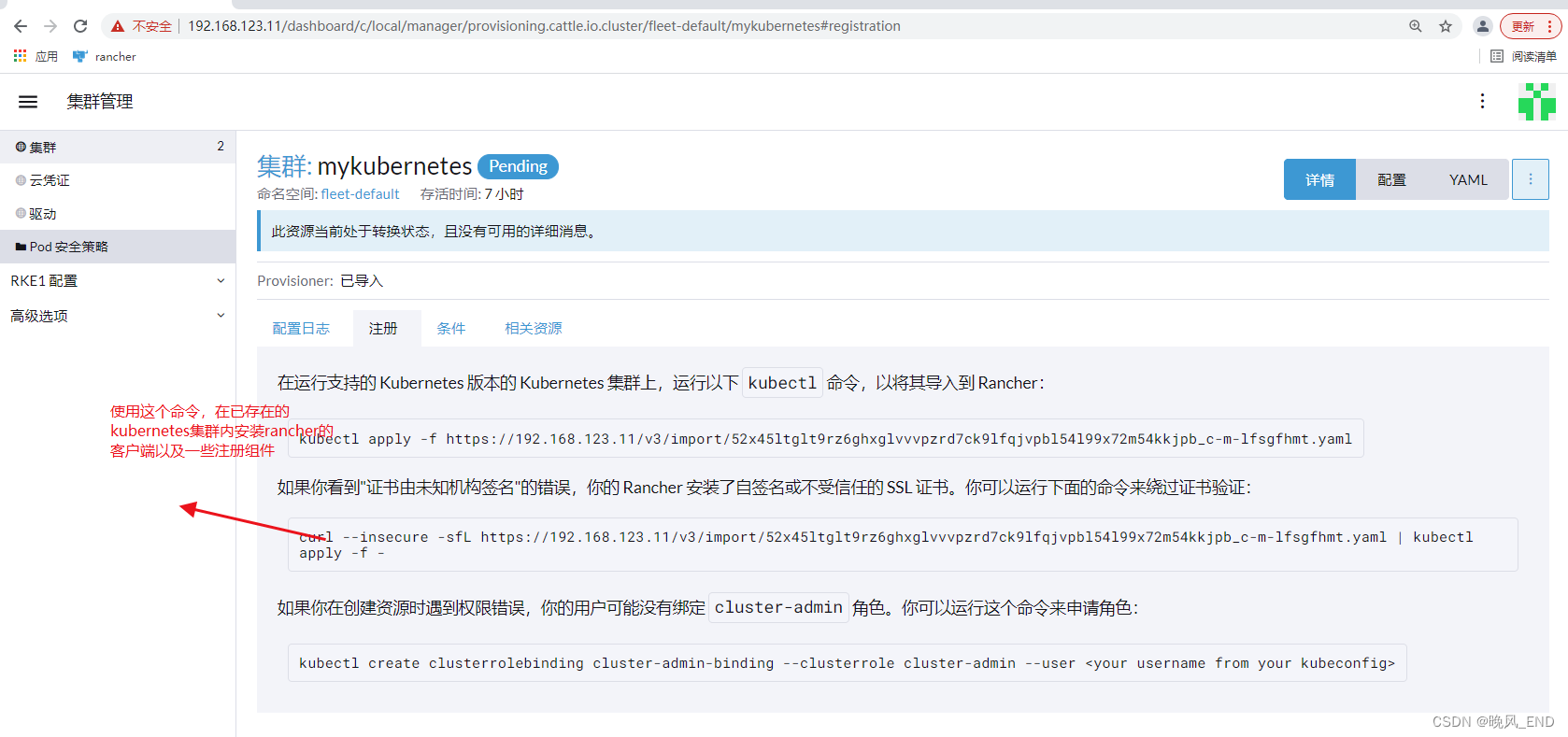
Task: Open the hamburger navigation menu
Action: (28, 102)
